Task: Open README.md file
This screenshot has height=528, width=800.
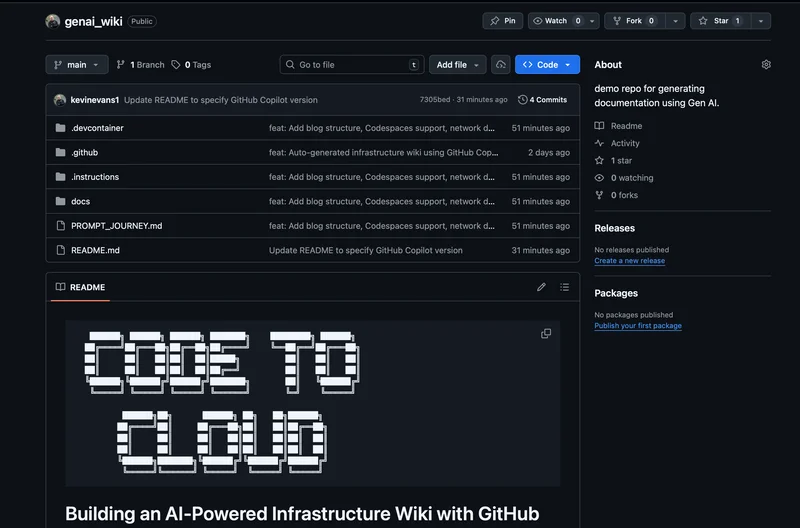Action: click(95, 250)
